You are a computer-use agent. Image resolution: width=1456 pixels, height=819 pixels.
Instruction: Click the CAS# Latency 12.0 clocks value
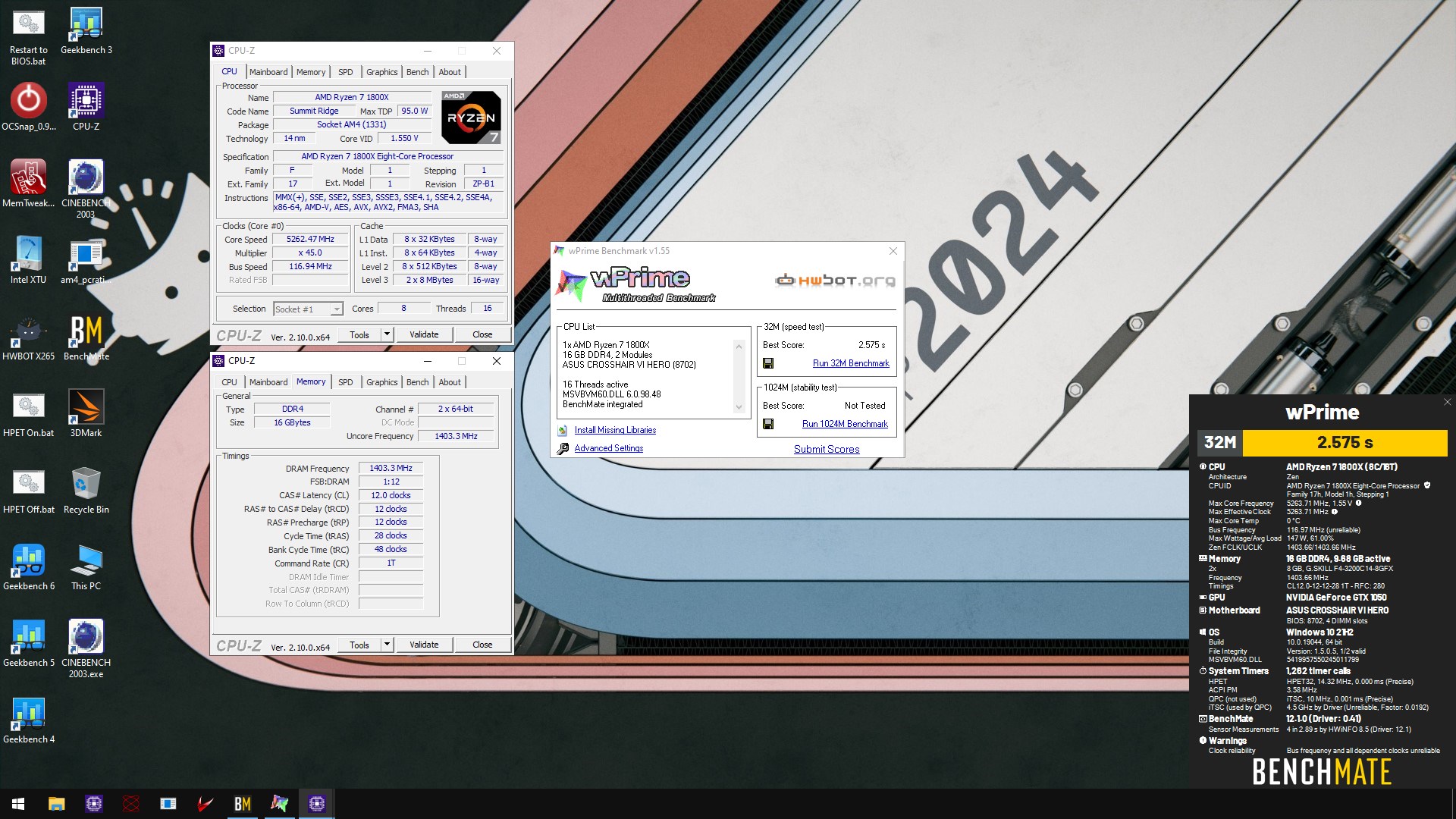[x=391, y=495]
